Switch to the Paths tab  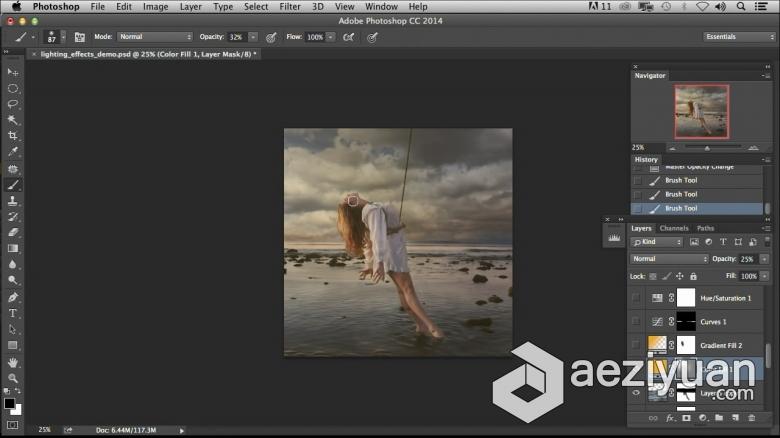(705, 228)
